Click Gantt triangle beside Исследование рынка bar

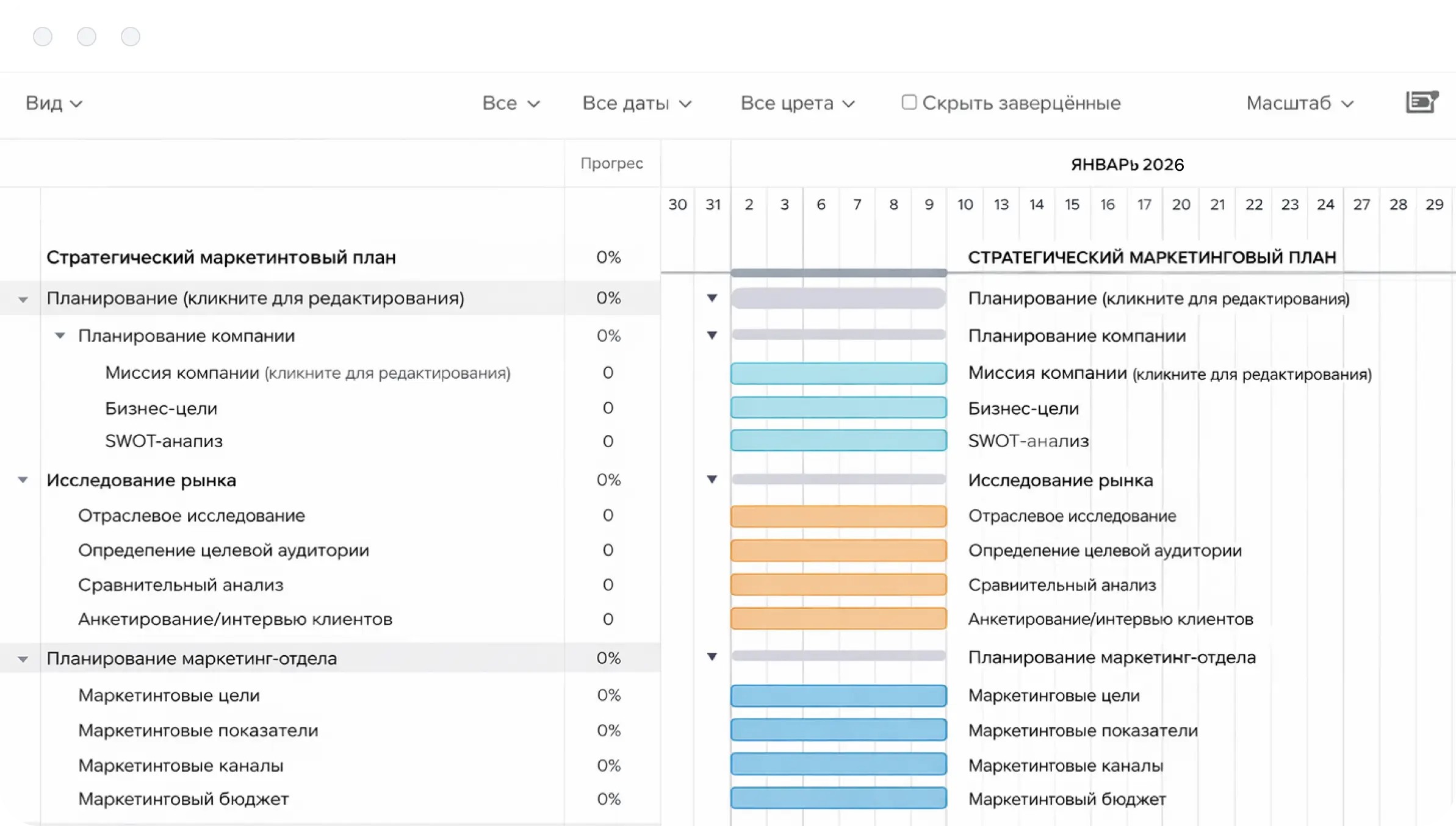click(712, 479)
